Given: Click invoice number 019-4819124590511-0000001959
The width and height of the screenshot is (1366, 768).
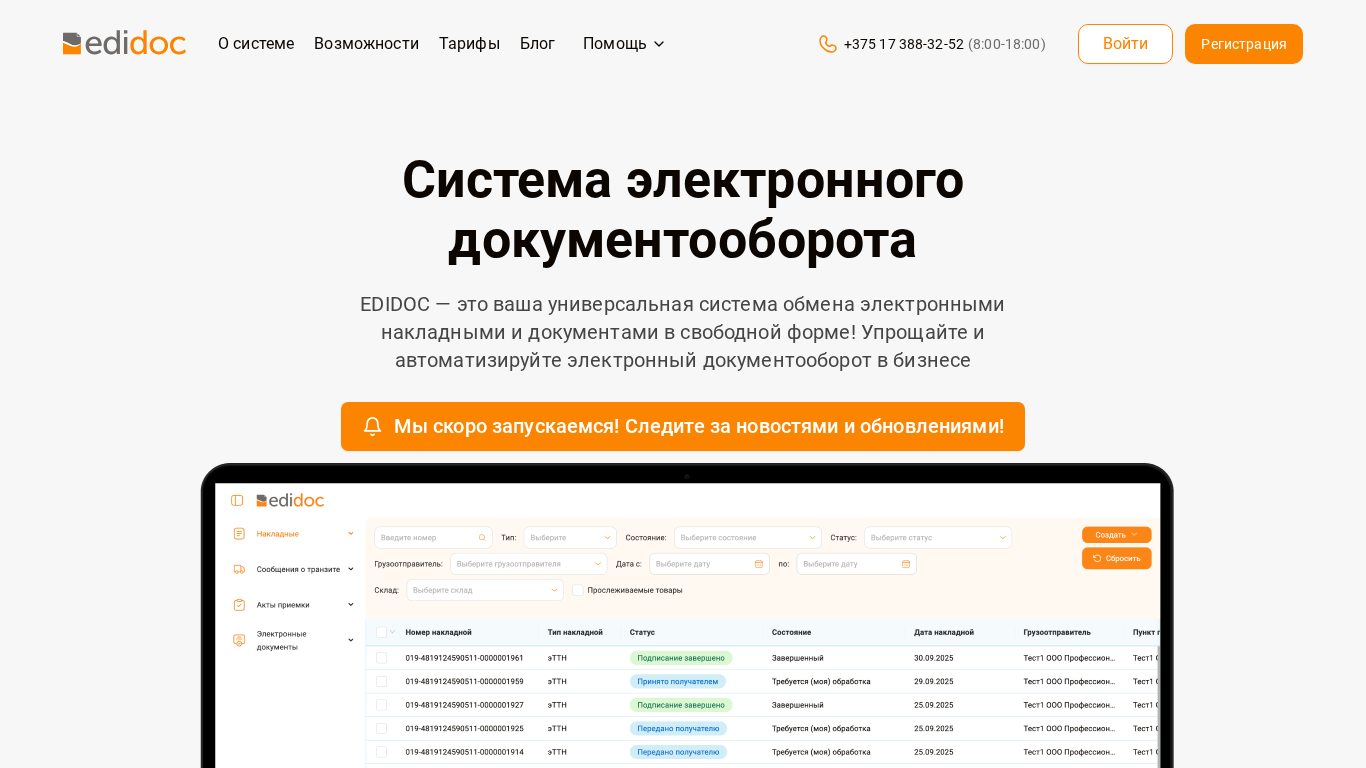Looking at the screenshot, I should click(x=464, y=681).
